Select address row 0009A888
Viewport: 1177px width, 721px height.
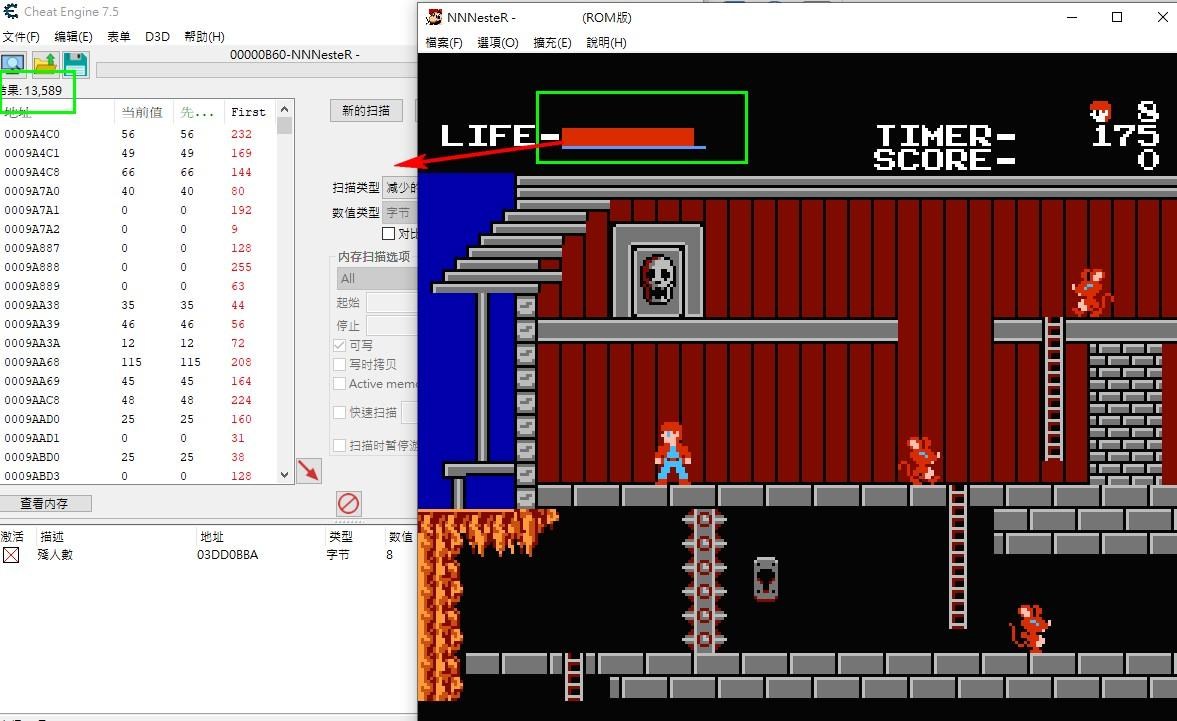point(138,267)
